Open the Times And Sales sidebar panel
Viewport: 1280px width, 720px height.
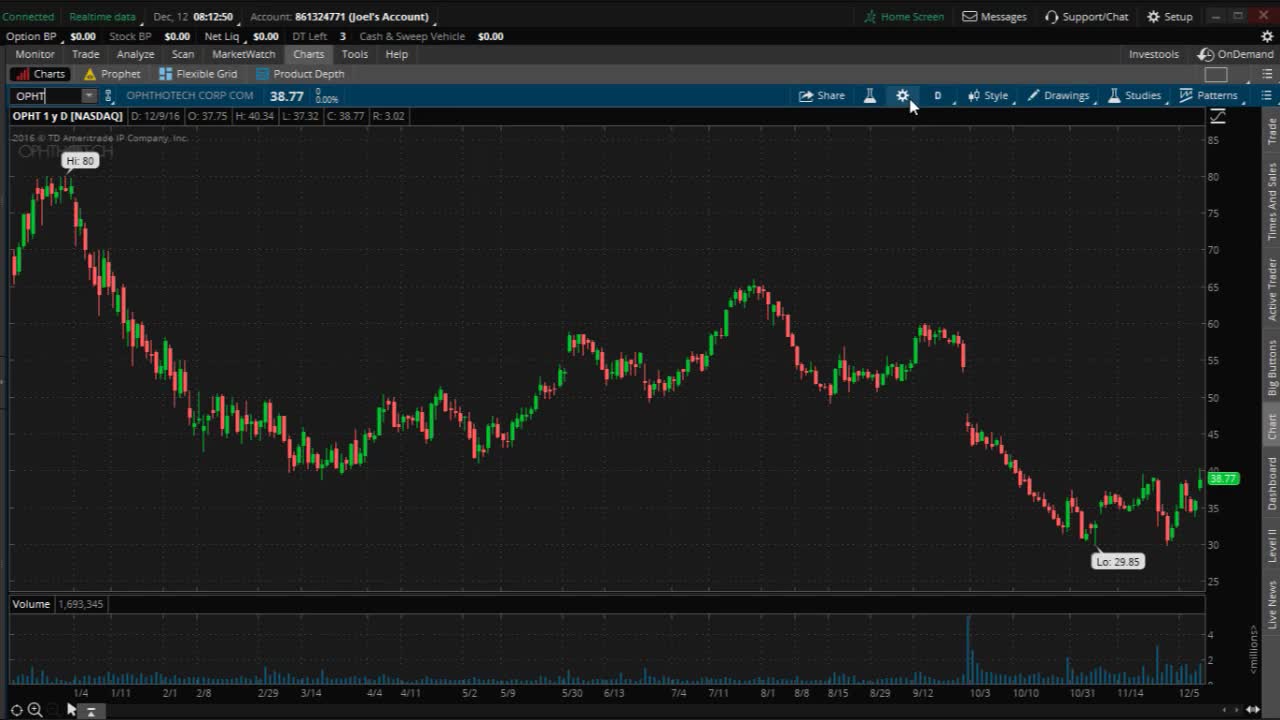coord(1272,202)
